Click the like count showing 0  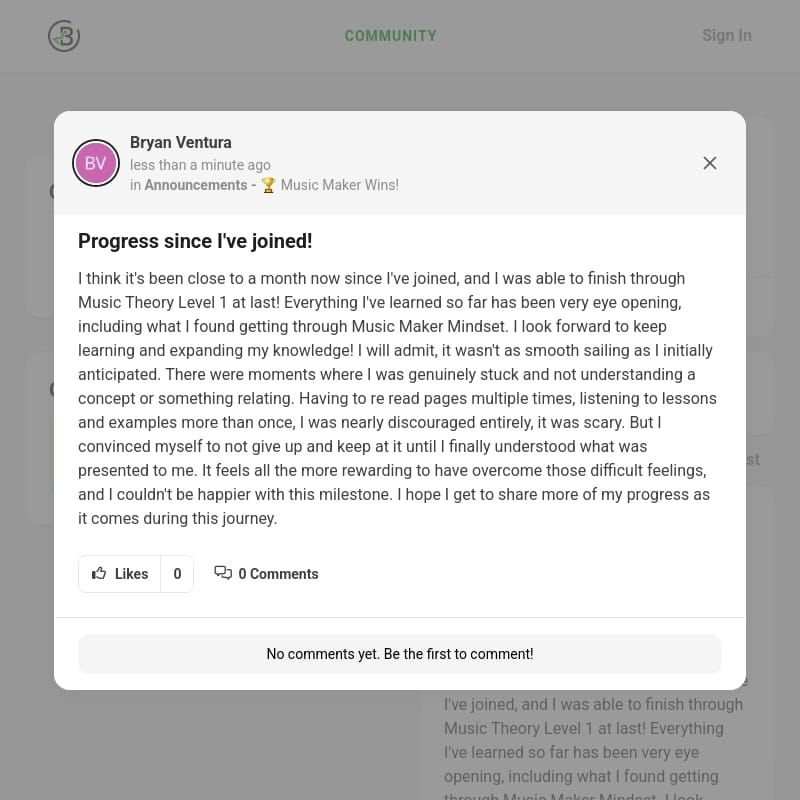click(177, 574)
